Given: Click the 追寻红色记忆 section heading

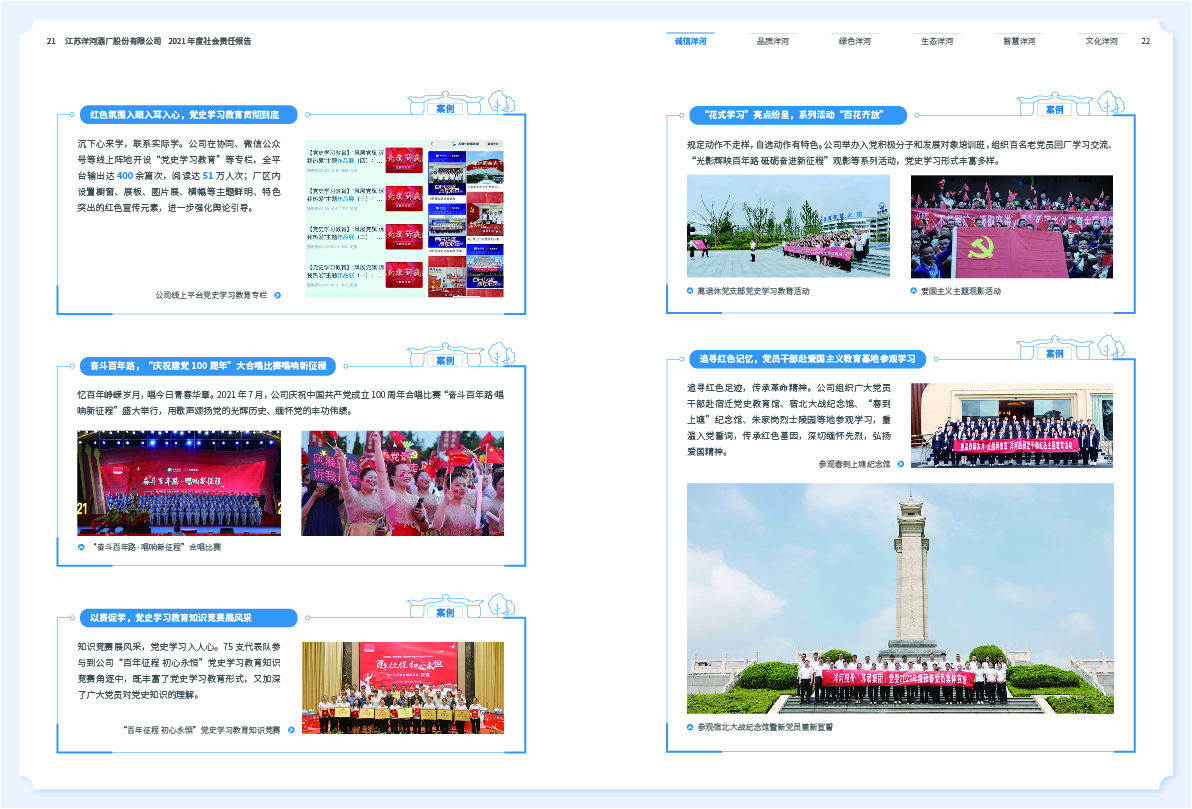Looking at the screenshot, I should point(807,359).
